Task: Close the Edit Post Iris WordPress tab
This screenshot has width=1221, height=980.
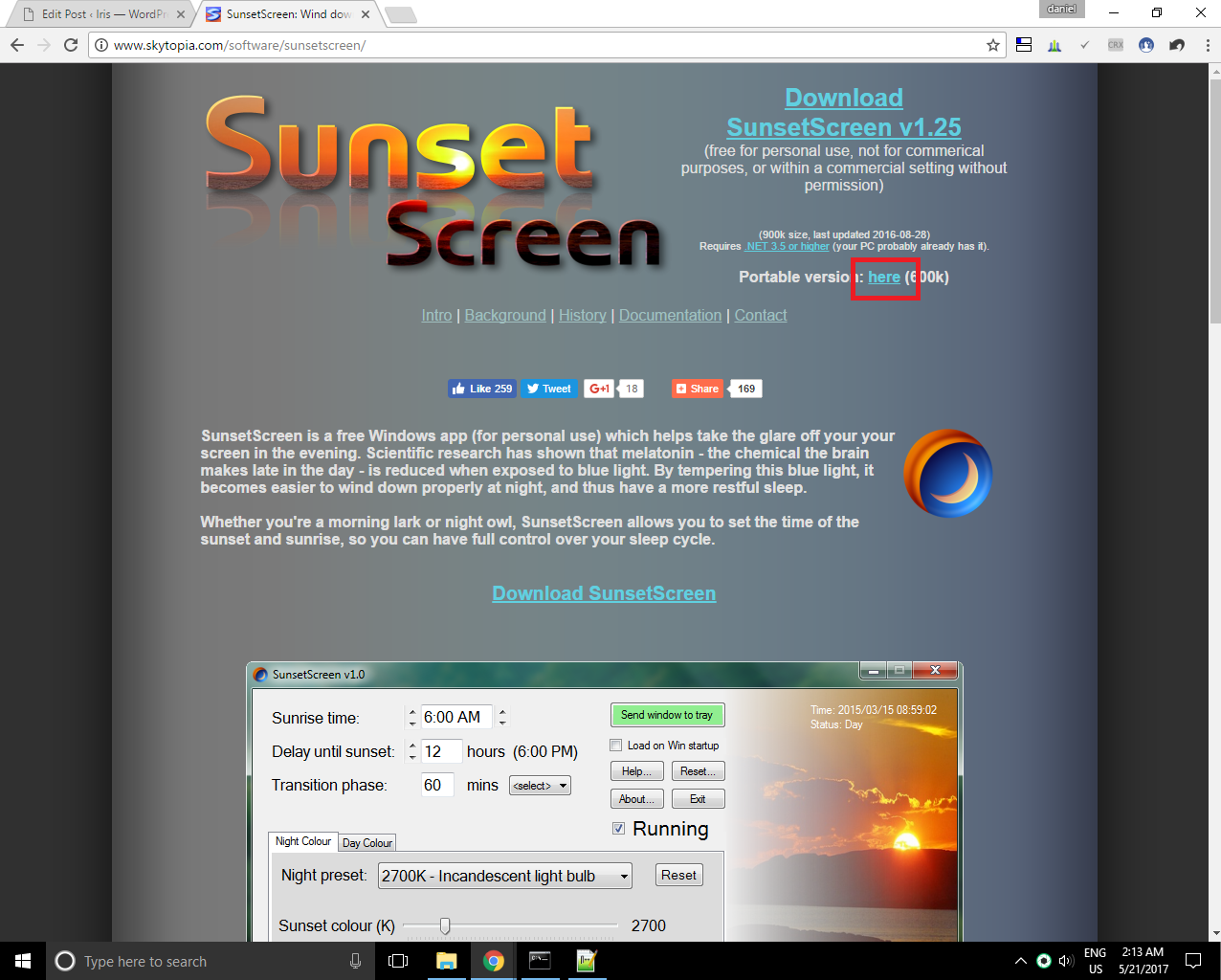Action: pos(181,14)
